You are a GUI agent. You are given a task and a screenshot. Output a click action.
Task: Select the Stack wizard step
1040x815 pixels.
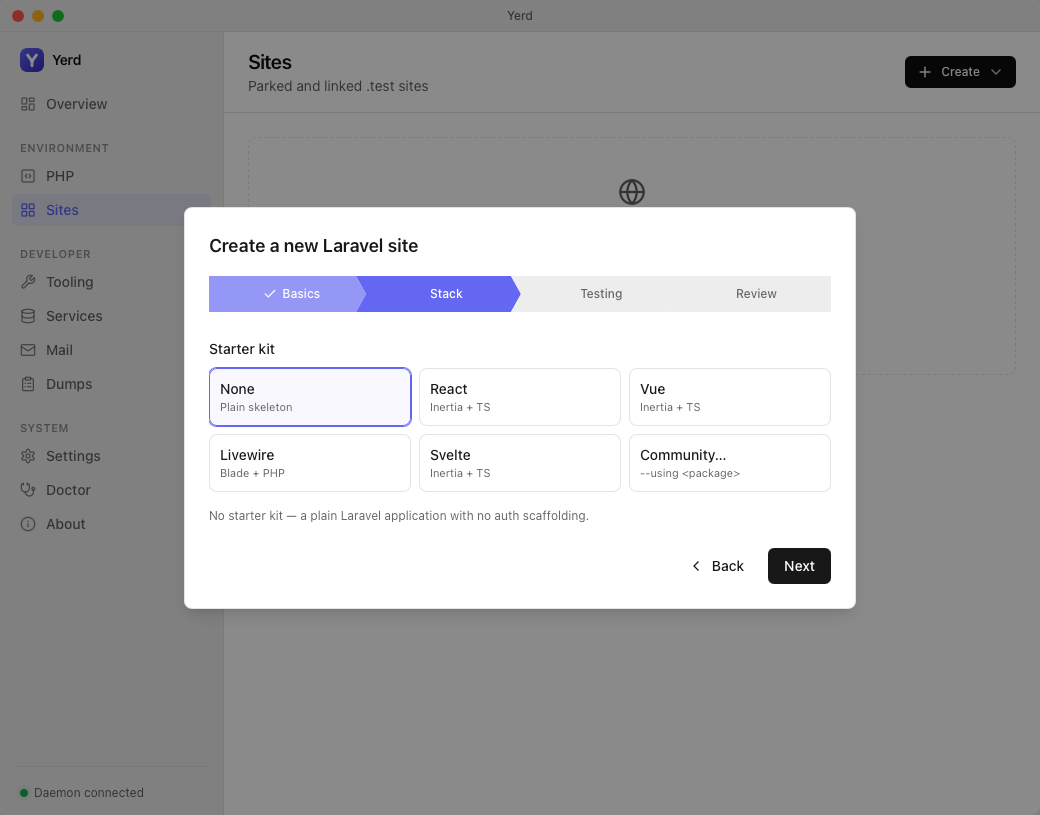(438, 294)
